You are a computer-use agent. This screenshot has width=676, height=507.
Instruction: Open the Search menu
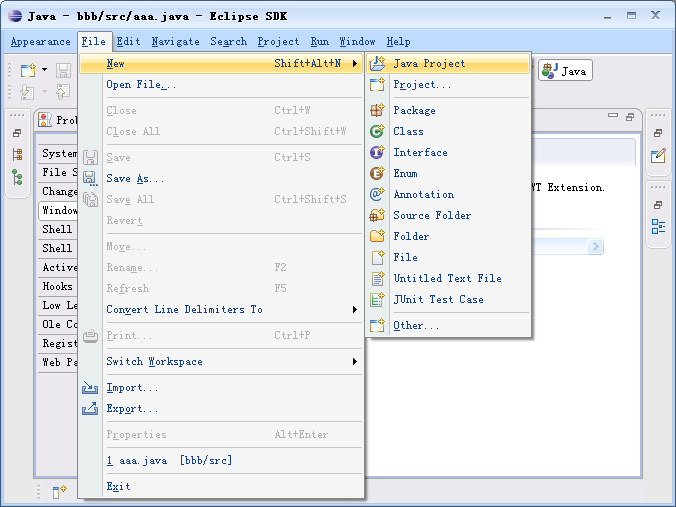click(x=228, y=42)
